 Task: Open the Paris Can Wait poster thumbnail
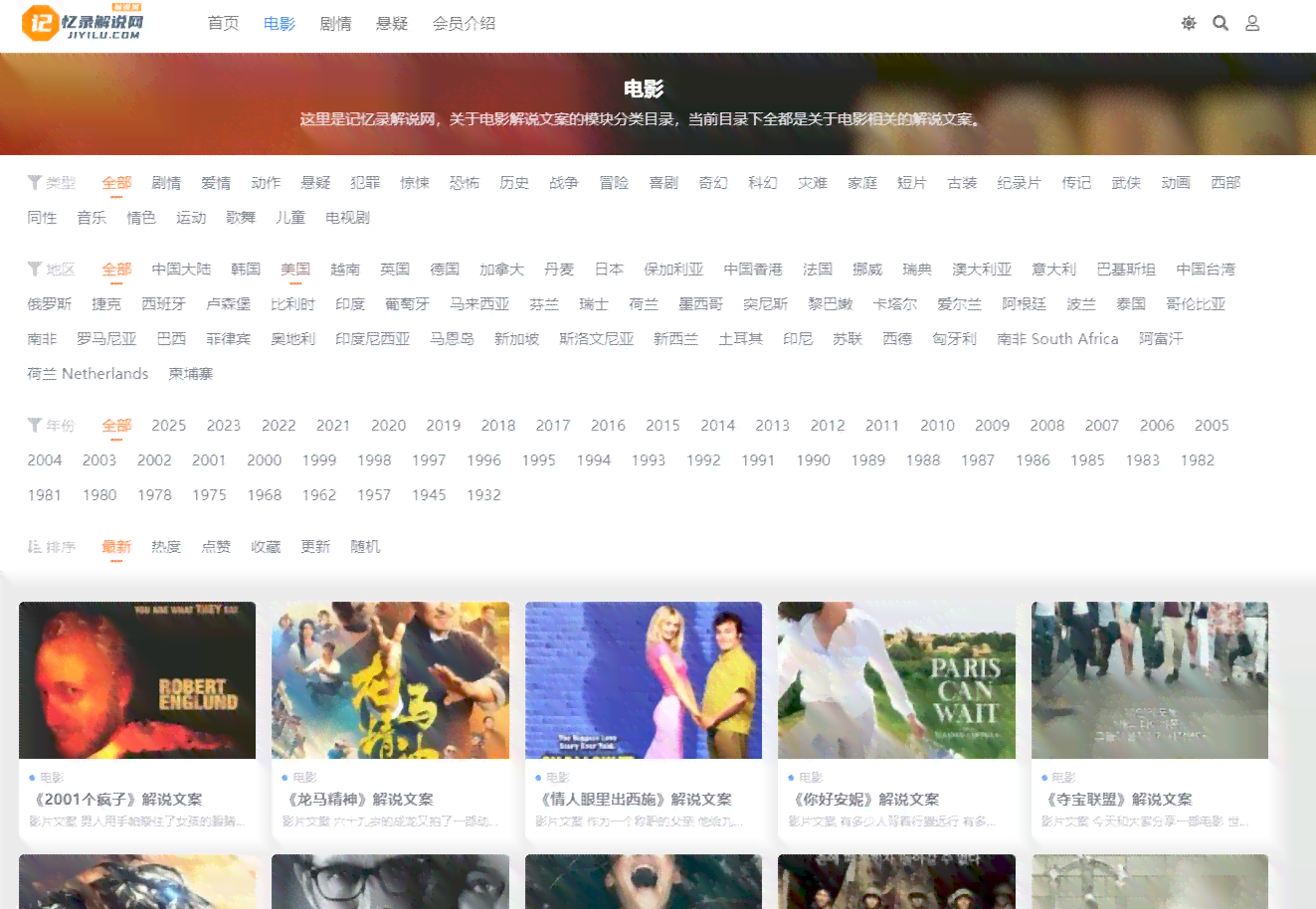[896, 680]
